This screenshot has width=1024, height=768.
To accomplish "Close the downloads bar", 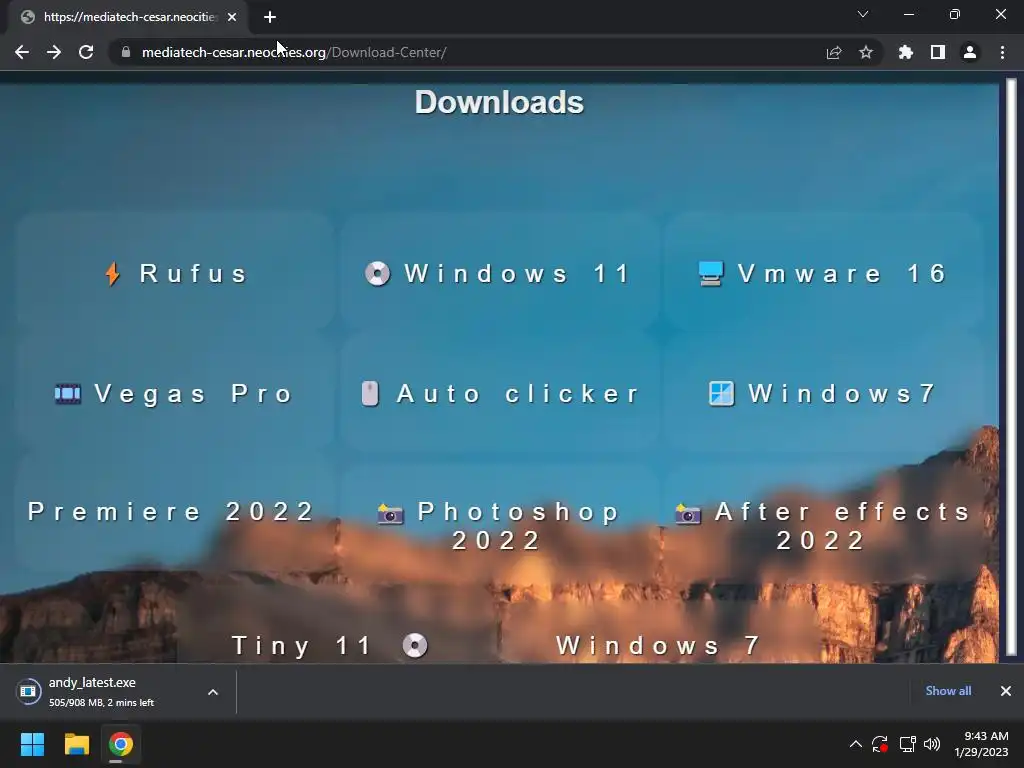I will [x=1006, y=690].
